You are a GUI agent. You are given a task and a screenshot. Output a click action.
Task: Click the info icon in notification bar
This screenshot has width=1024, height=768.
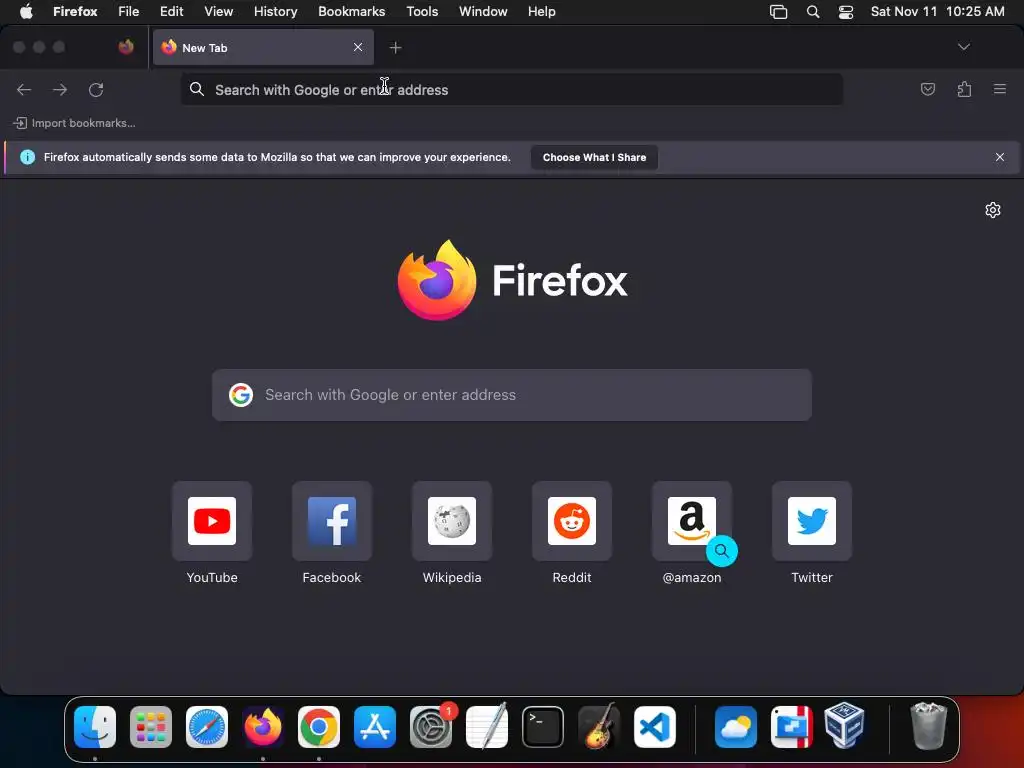[27, 157]
